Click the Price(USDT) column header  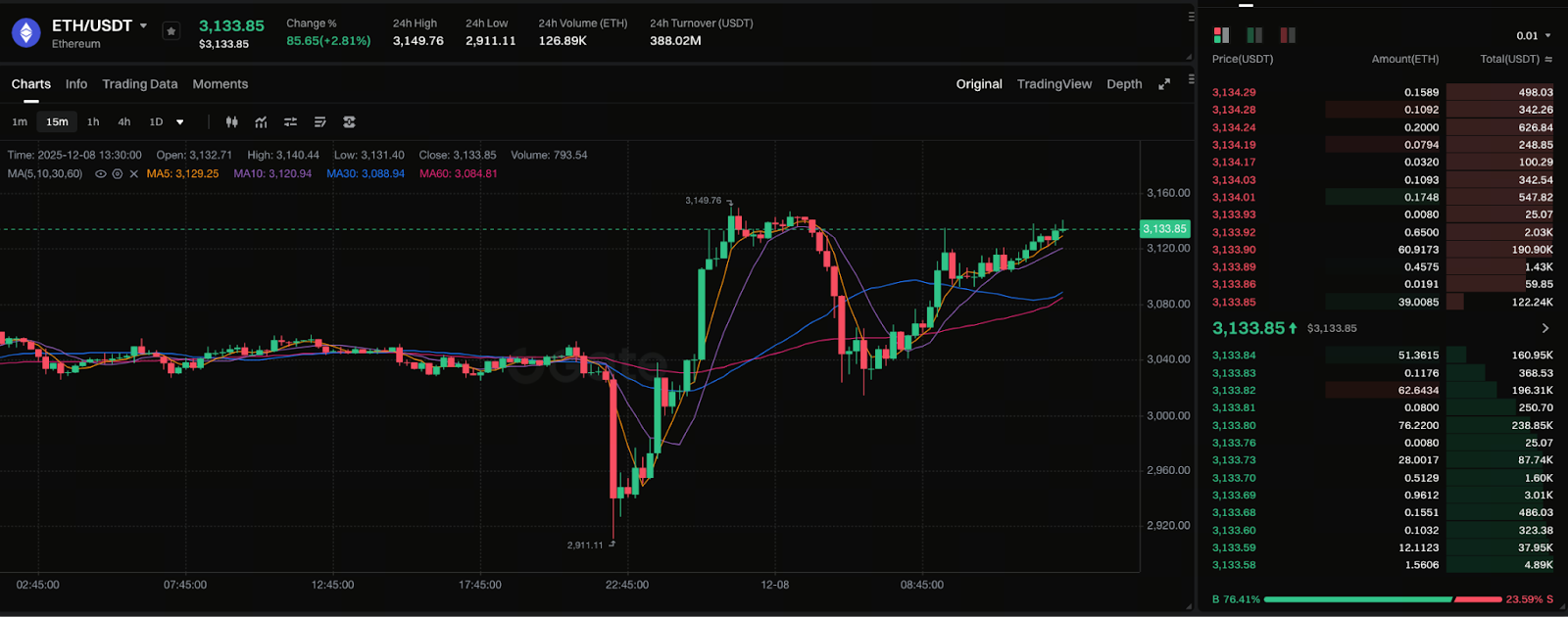(x=1243, y=60)
